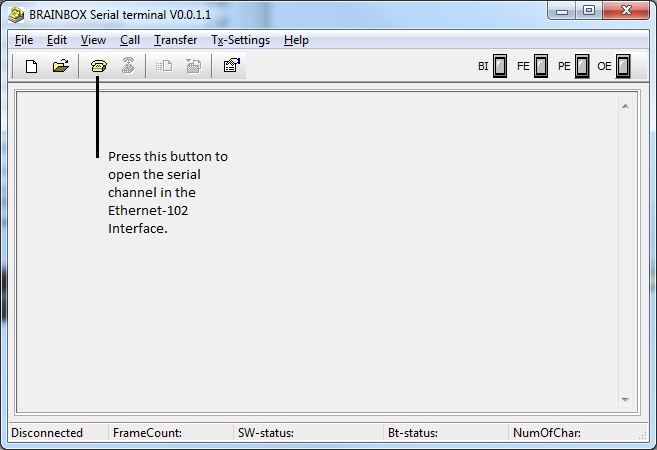The width and height of the screenshot is (657, 450).
Task: Click the BI indicator light
Action: pos(499,66)
